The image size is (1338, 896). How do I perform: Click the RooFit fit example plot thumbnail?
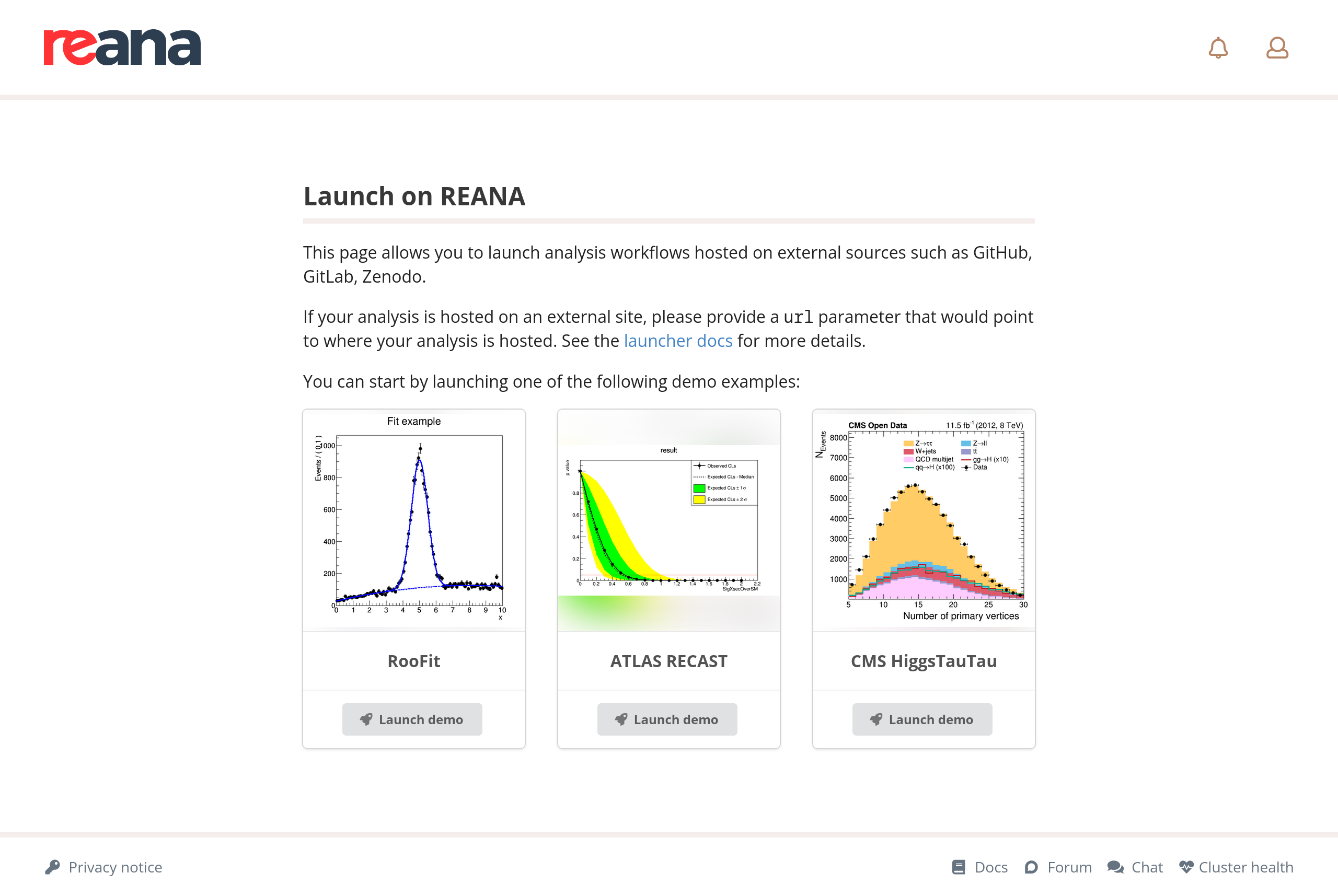[x=414, y=520]
